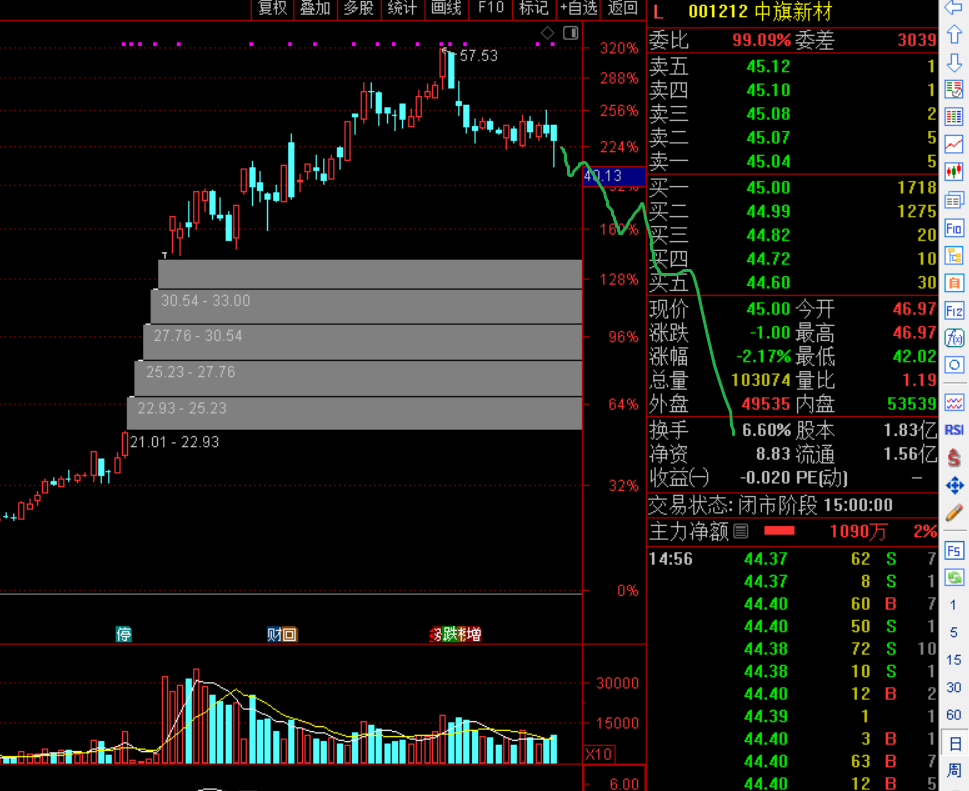Click the blue circle icon in sidebar
This screenshot has width=969, height=791.
tap(954, 365)
